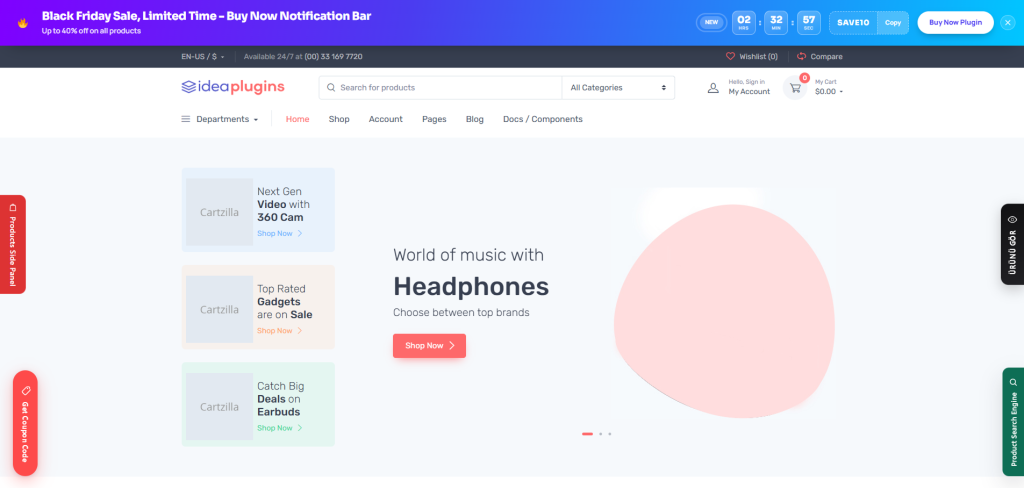Screen dimensions: 1024x488
Task: Click magnifier icon on Product Search Engine tab
Action: click(x=1014, y=382)
